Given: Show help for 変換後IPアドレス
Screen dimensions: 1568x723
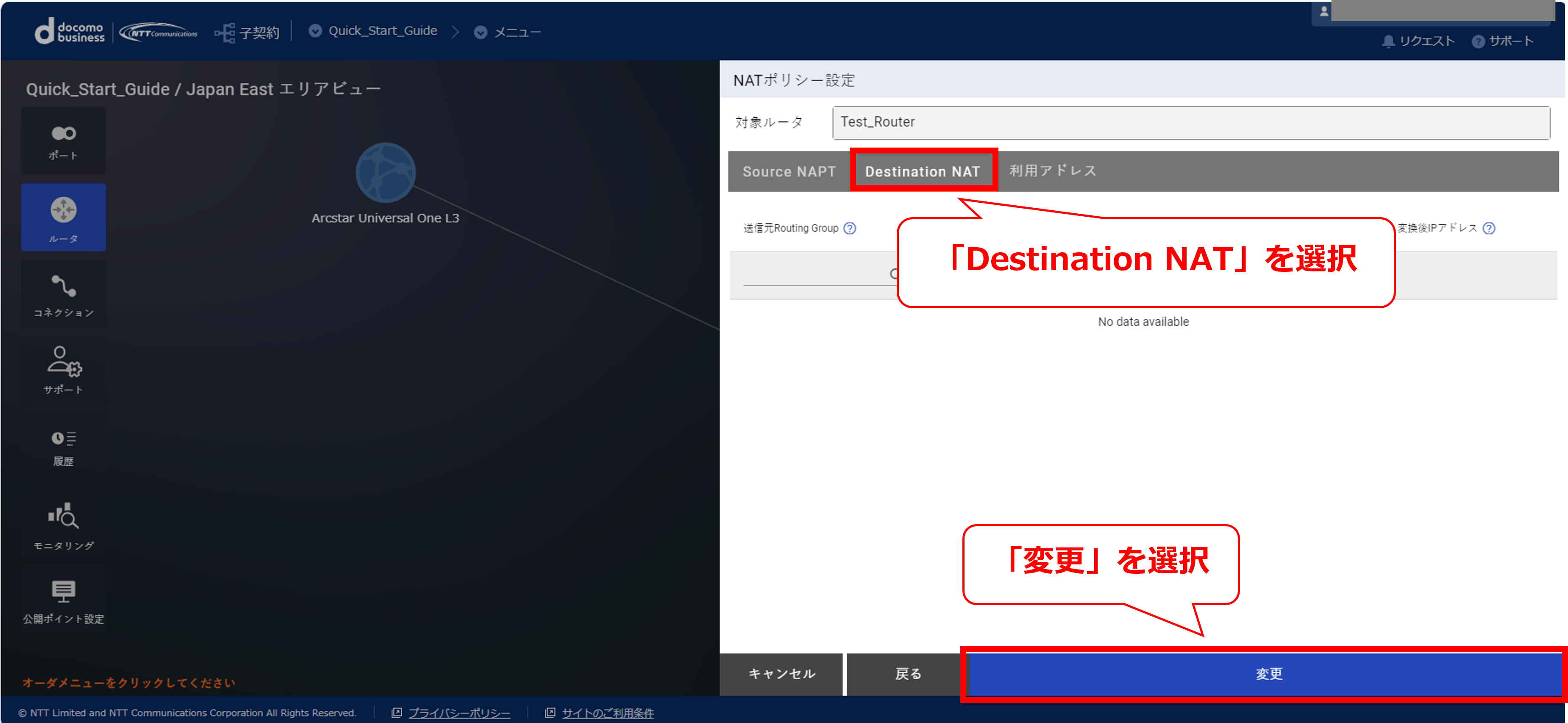Looking at the screenshot, I should coord(1488,229).
